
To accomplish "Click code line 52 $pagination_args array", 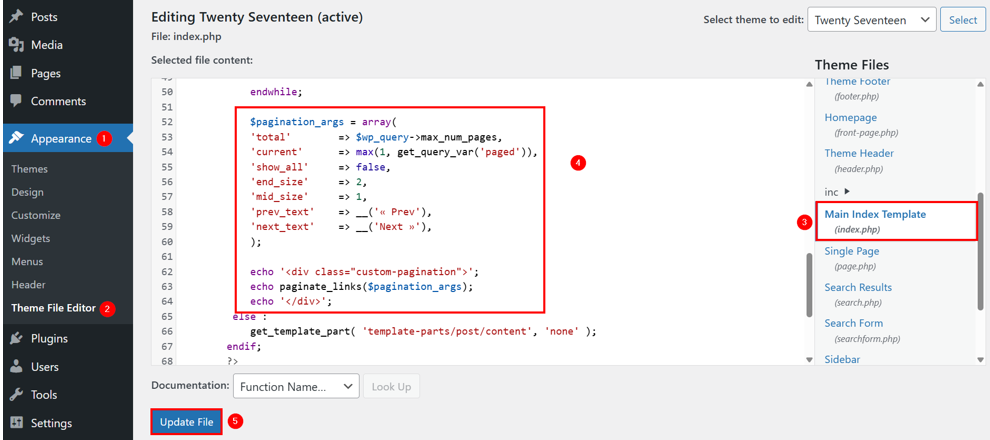I will [322, 122].
